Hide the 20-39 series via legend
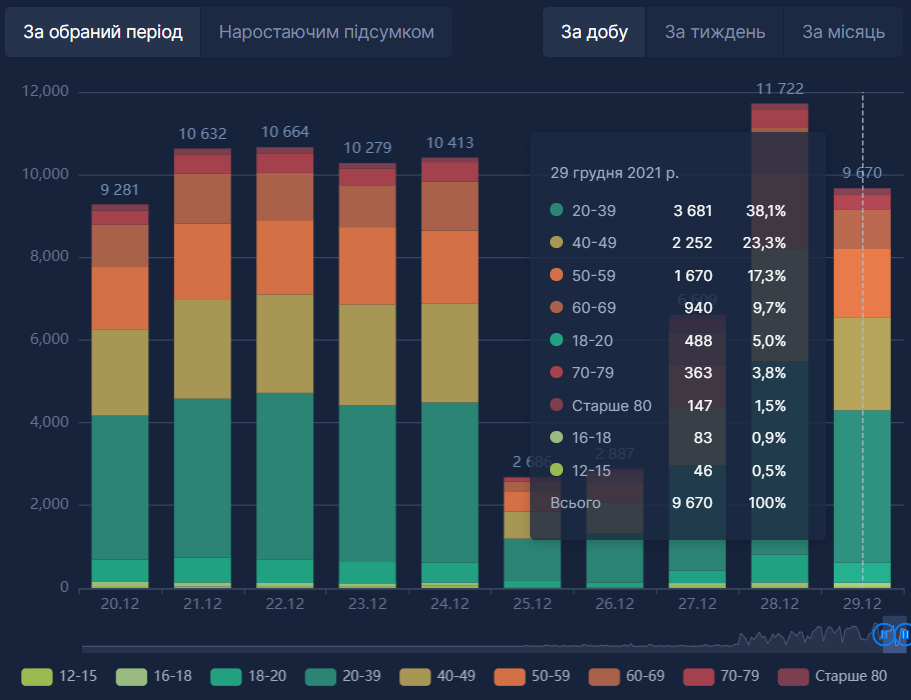 [321, 676]
